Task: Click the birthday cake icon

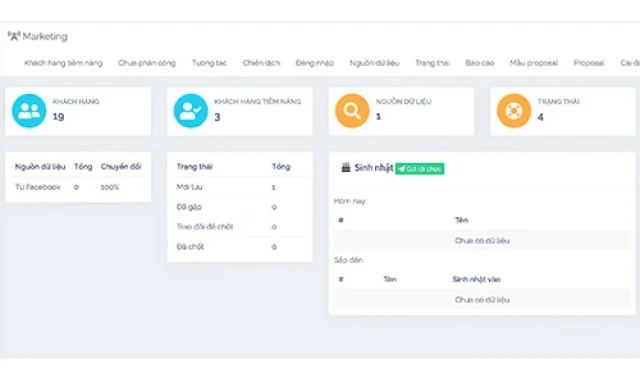Action: click(x=346, y=167)
